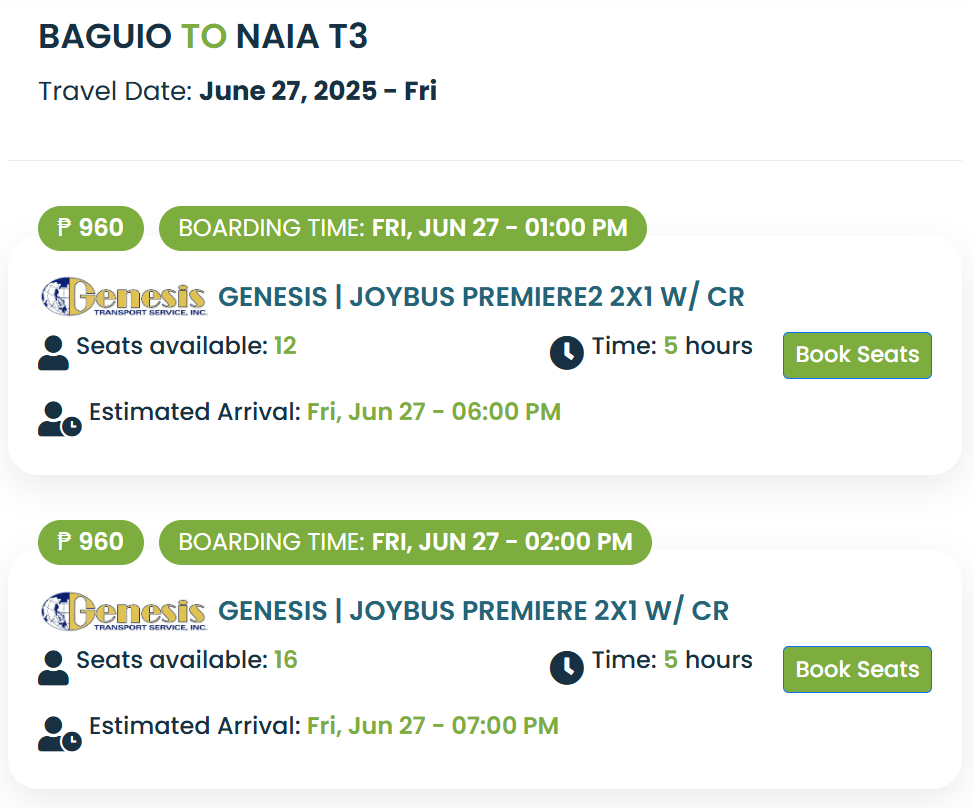Viewport: 974px width, 808px height.
Task: Click the Boarding Time 01:00 PM badge
Action: (x=403, y=228)
